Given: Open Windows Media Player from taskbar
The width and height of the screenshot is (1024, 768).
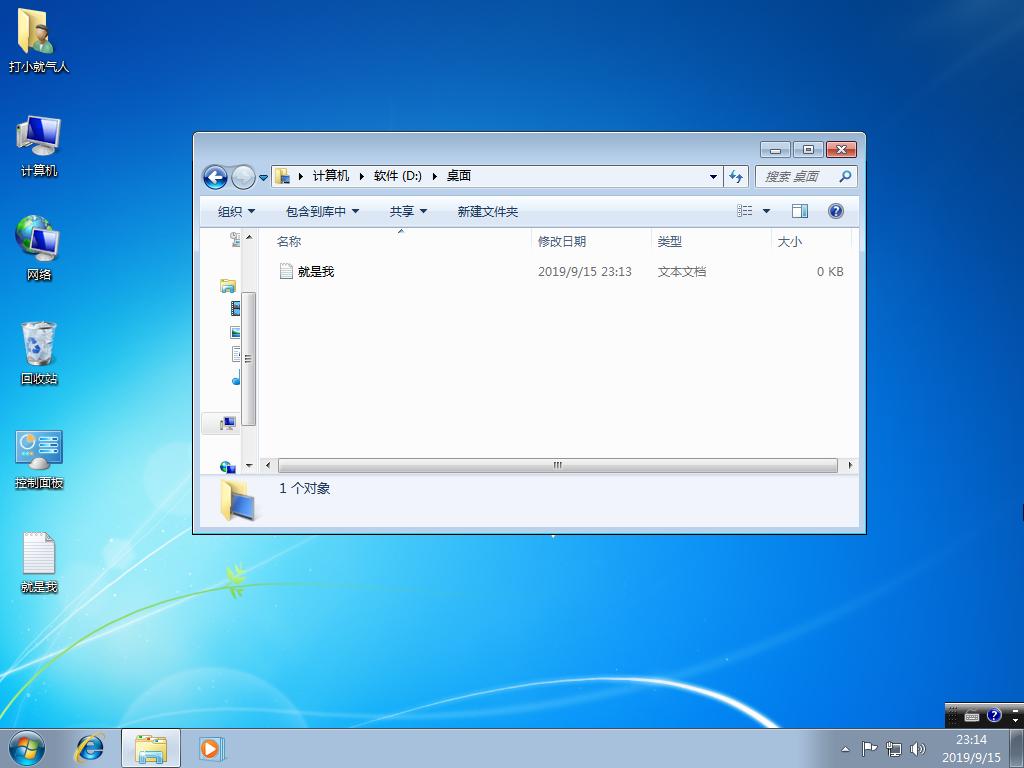Looking at the screenshot, I should pos(211,747).
